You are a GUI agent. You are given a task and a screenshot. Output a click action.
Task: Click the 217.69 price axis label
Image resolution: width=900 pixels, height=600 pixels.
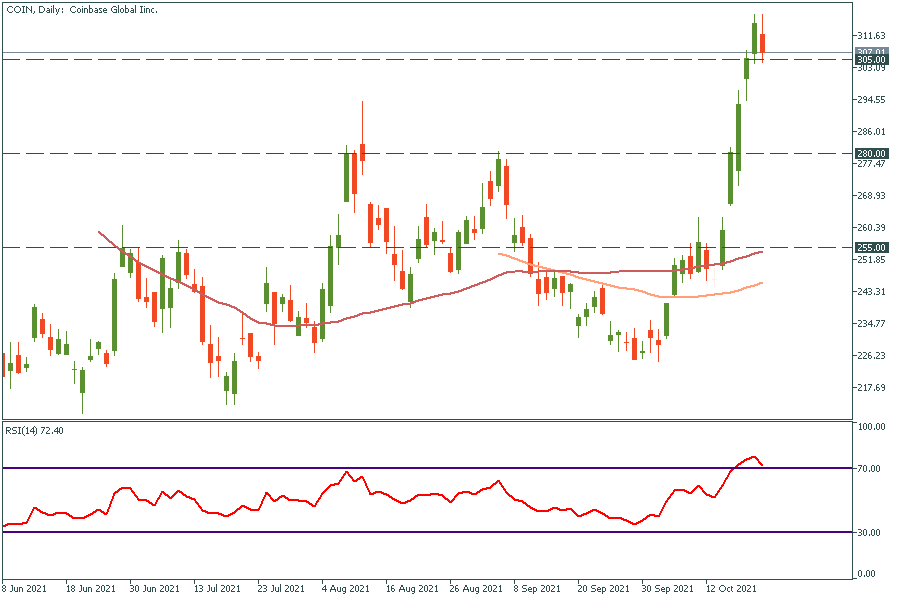click(x=872, y=387)
